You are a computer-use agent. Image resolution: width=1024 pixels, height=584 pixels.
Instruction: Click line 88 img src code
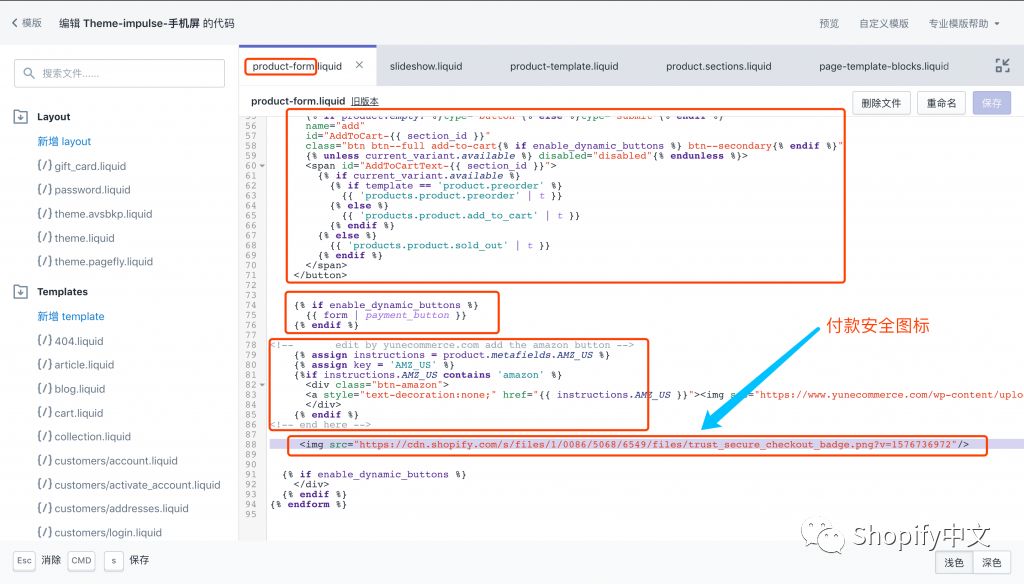(x=633, y=444)
